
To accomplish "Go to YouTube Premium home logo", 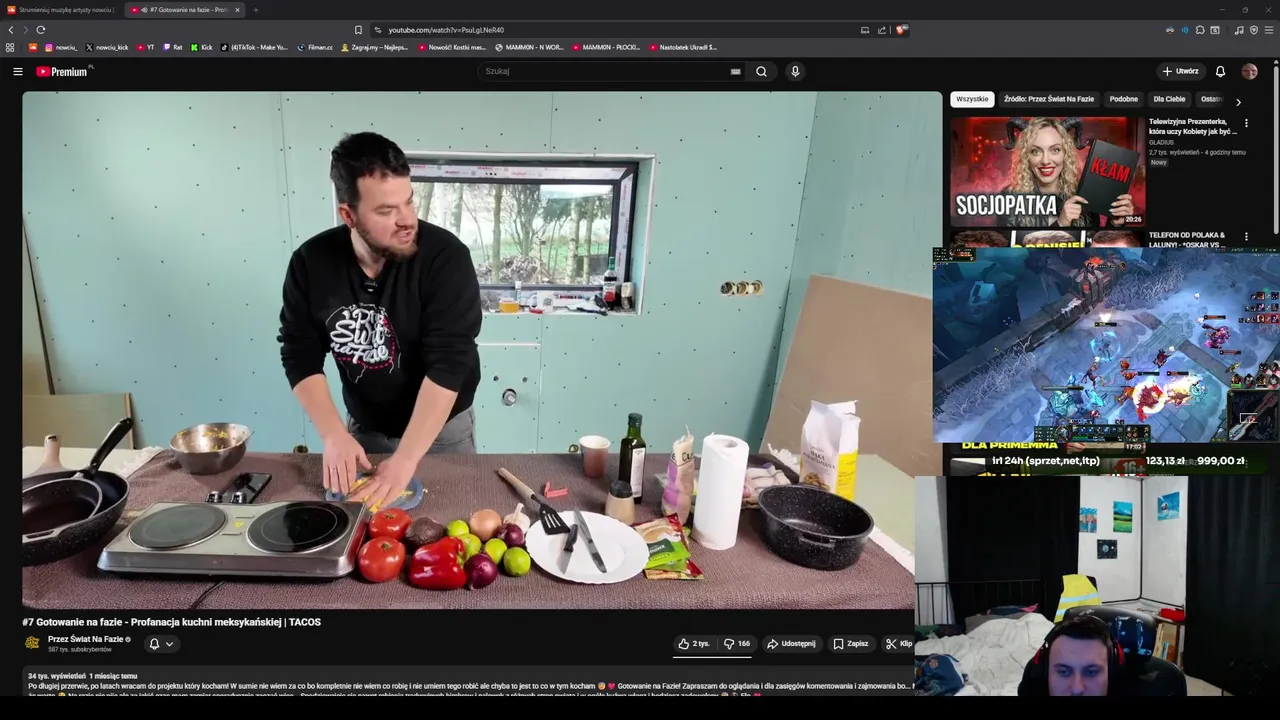I will coord(62,71).
